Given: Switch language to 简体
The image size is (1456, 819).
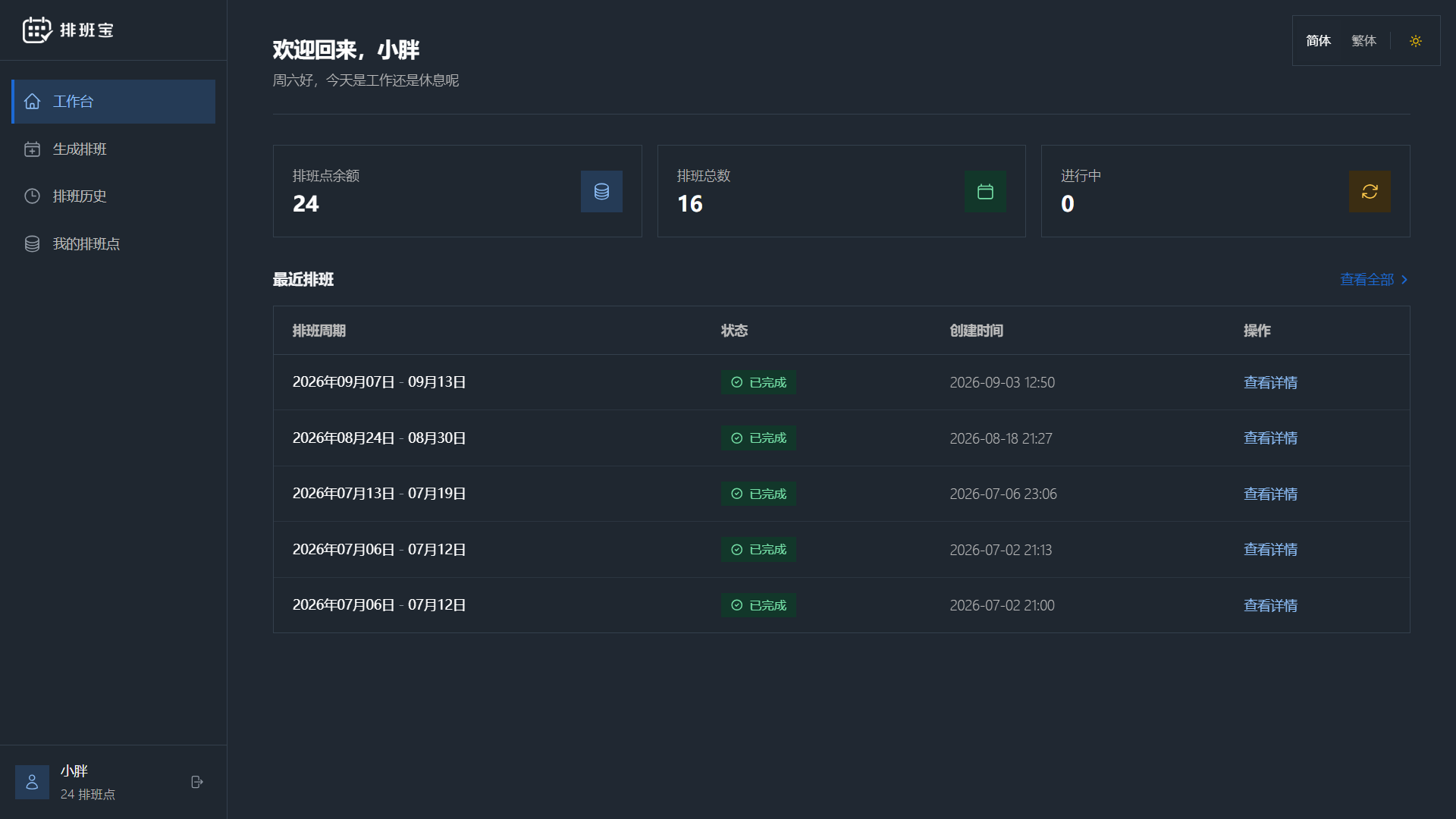Looking at the screenshot, I should coord(1318,41).
